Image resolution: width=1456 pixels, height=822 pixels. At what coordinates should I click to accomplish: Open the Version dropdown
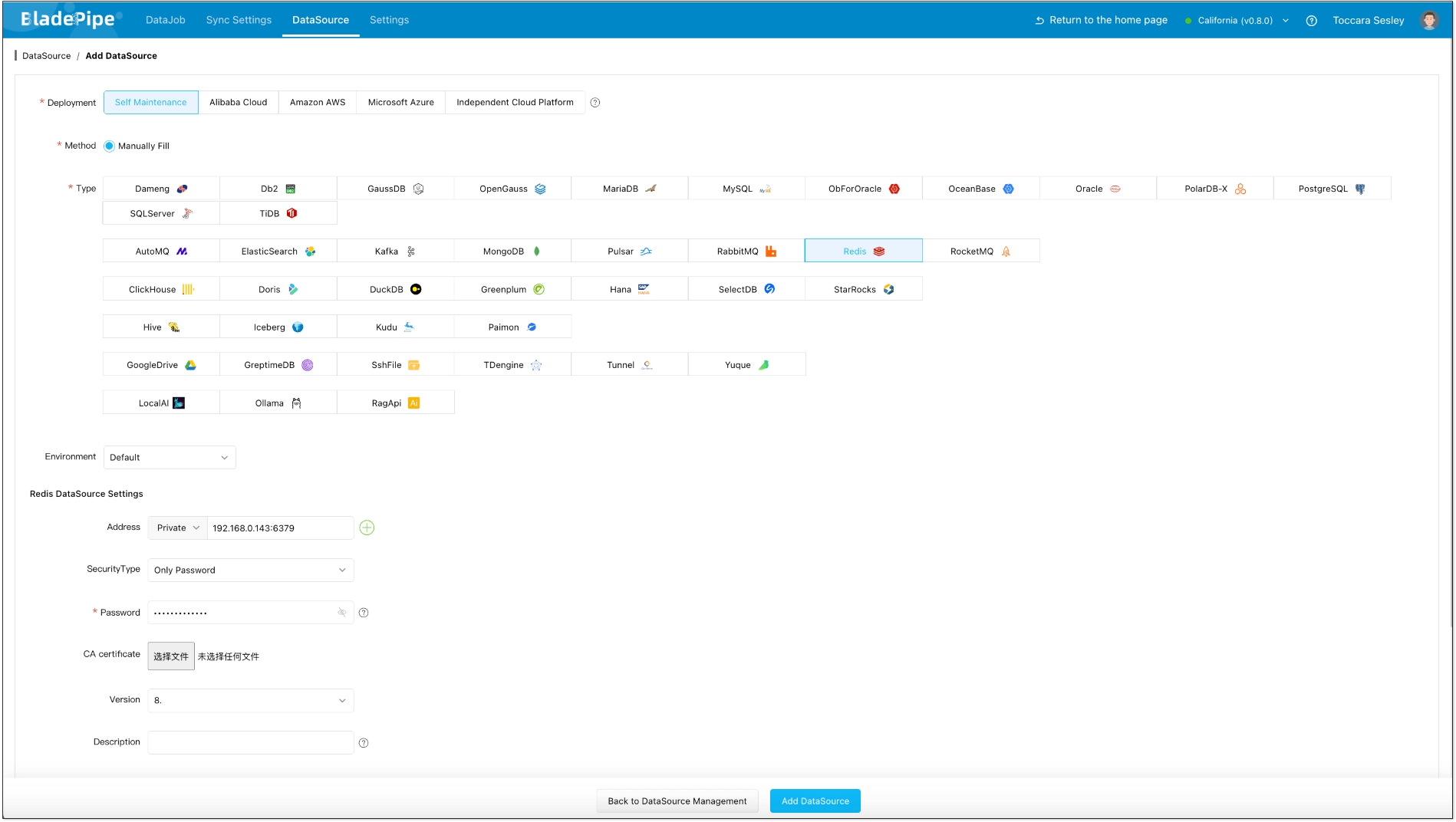coord(250,701)
